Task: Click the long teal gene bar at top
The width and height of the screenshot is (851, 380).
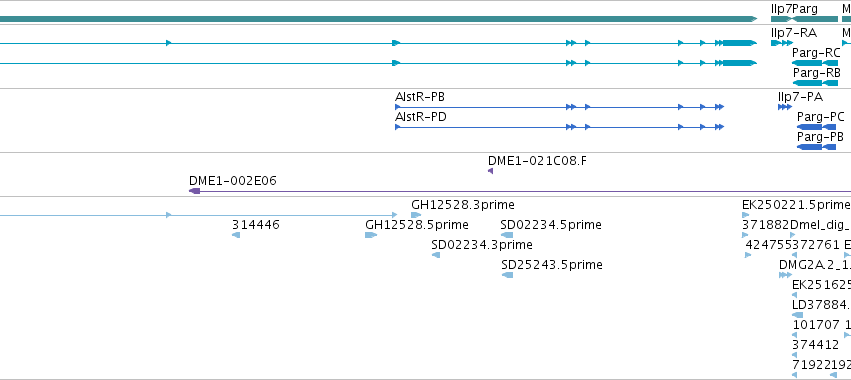Action: (378, 19)
